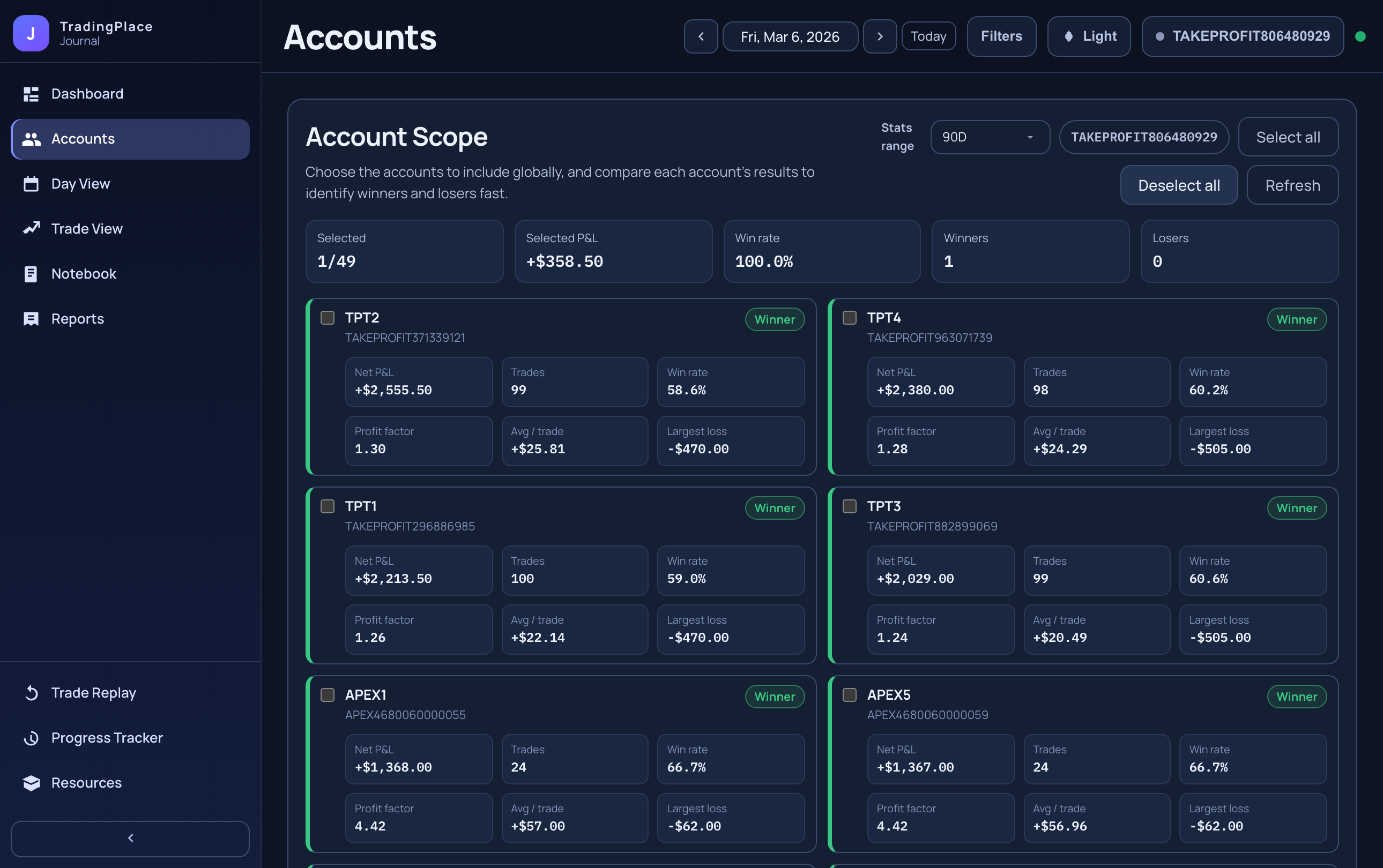Open the Filters menu
This screenshot has width=1383, height=868.
[x=1001, y=36]
